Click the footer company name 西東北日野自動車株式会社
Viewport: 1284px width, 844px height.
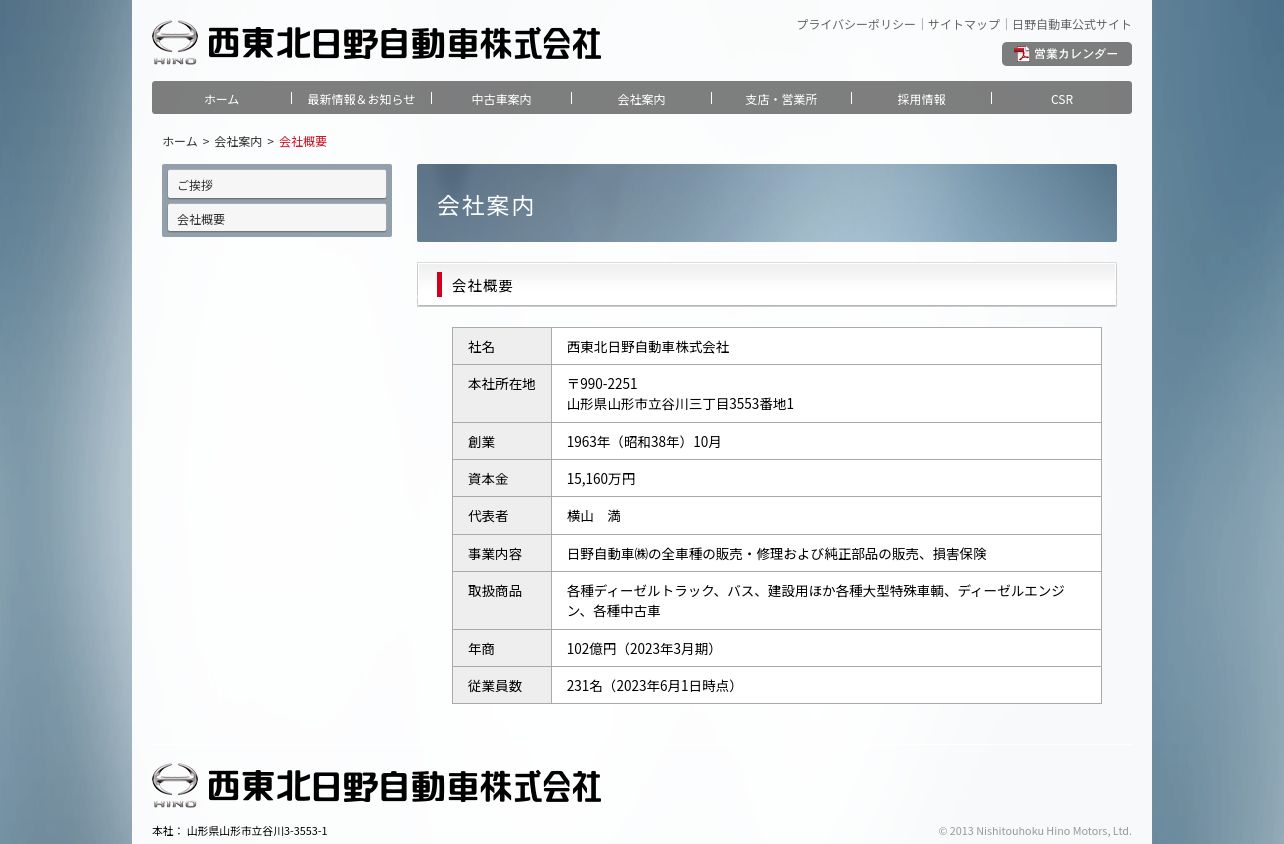404,785
